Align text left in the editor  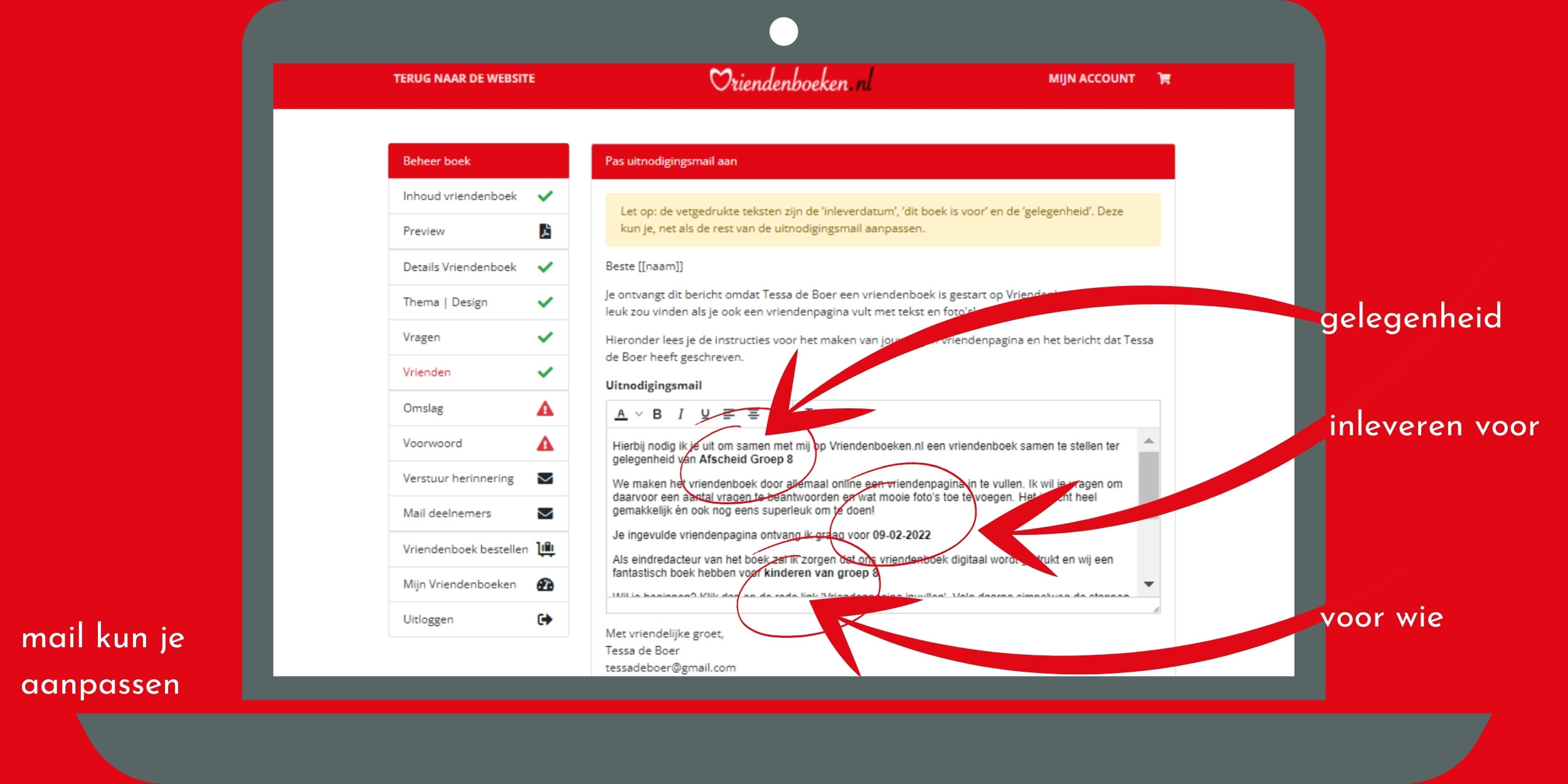click(729, 415)
